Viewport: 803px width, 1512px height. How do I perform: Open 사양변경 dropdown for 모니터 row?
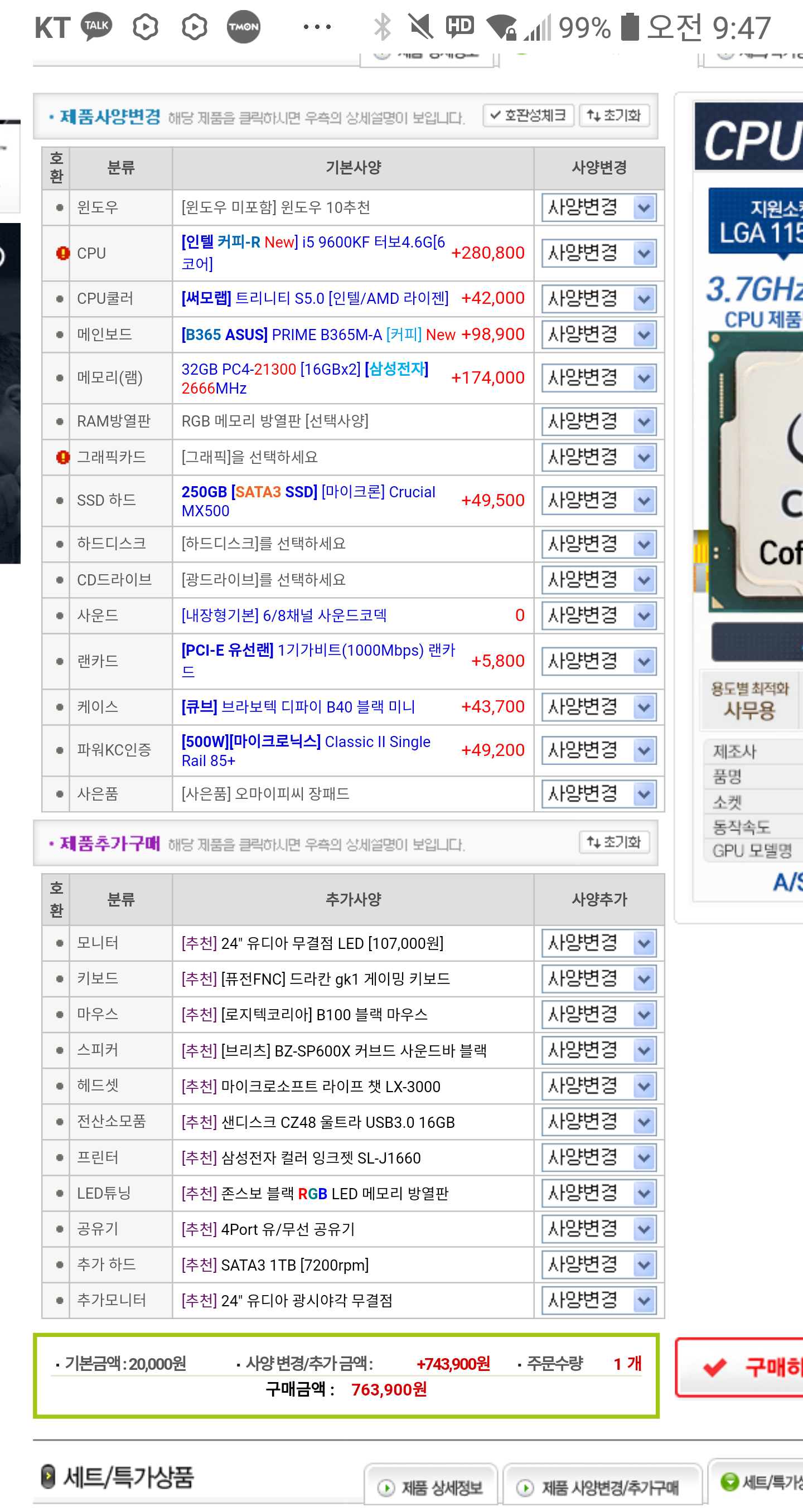(x=599, y=943)
